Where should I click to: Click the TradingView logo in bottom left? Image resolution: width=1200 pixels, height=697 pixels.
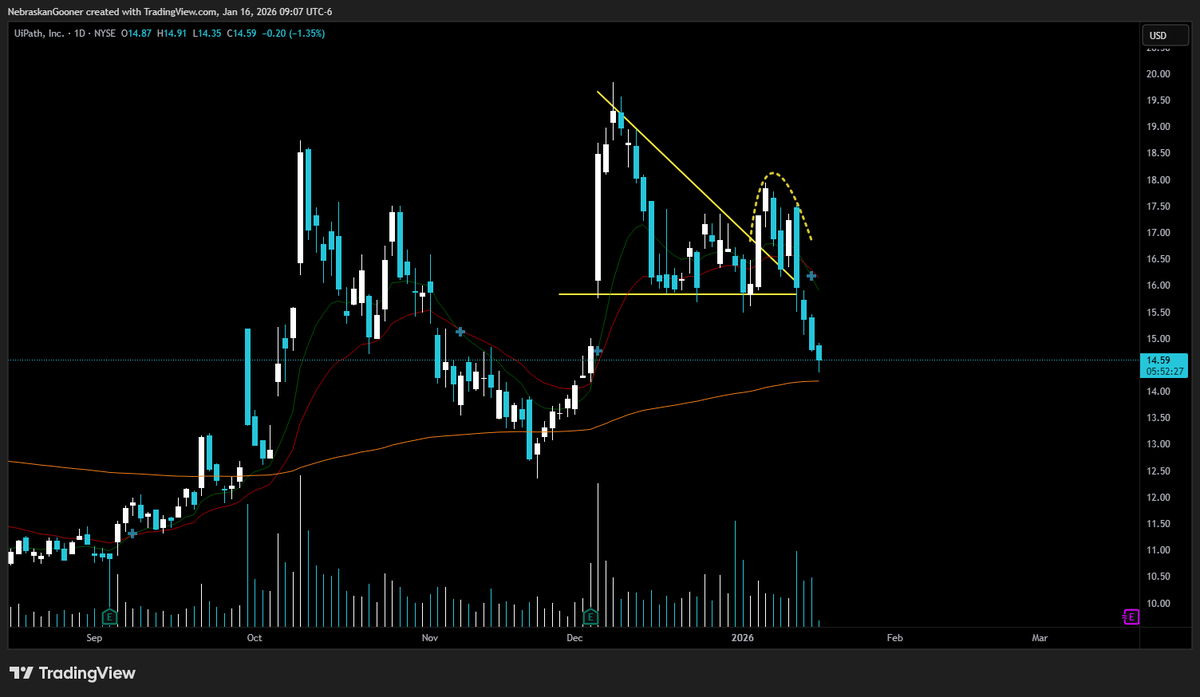tap(70, 673)
